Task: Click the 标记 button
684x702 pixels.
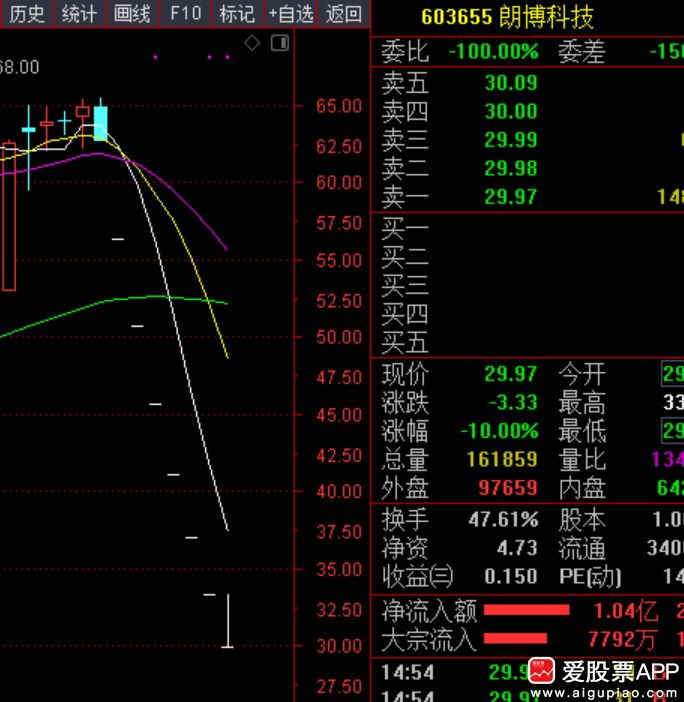Action: point(238,14)
